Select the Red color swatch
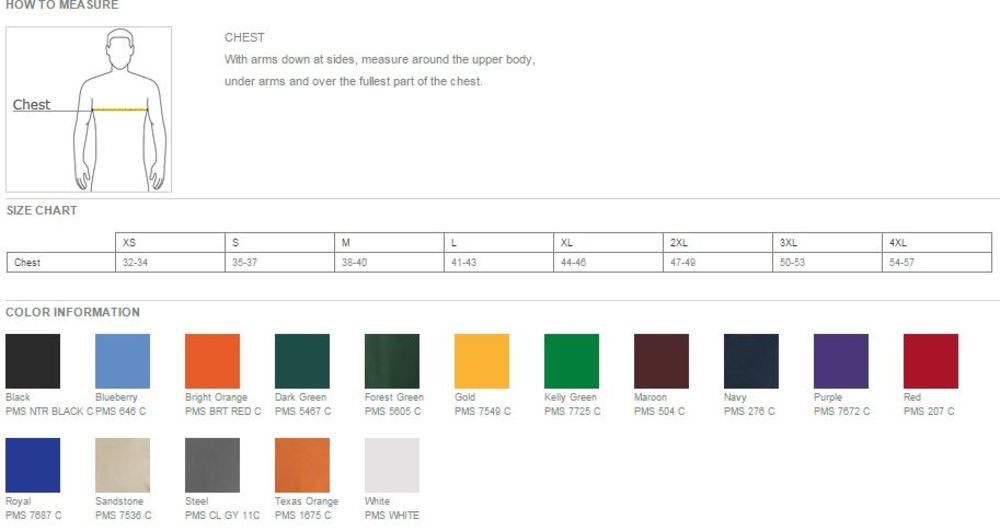This screenshot has height=531, width=1000. (931, 361)
